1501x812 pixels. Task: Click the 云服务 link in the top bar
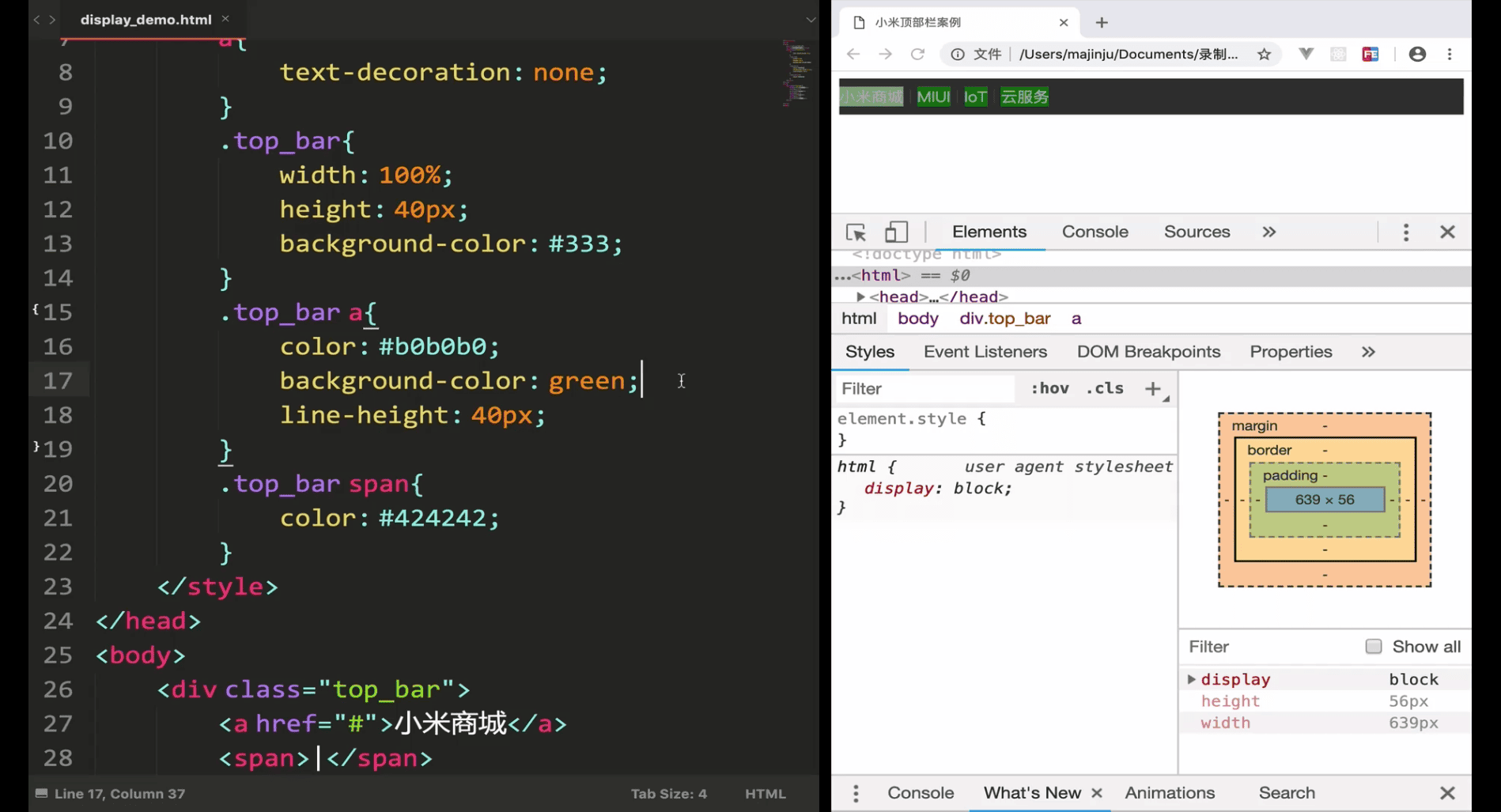click(1024, 96)
